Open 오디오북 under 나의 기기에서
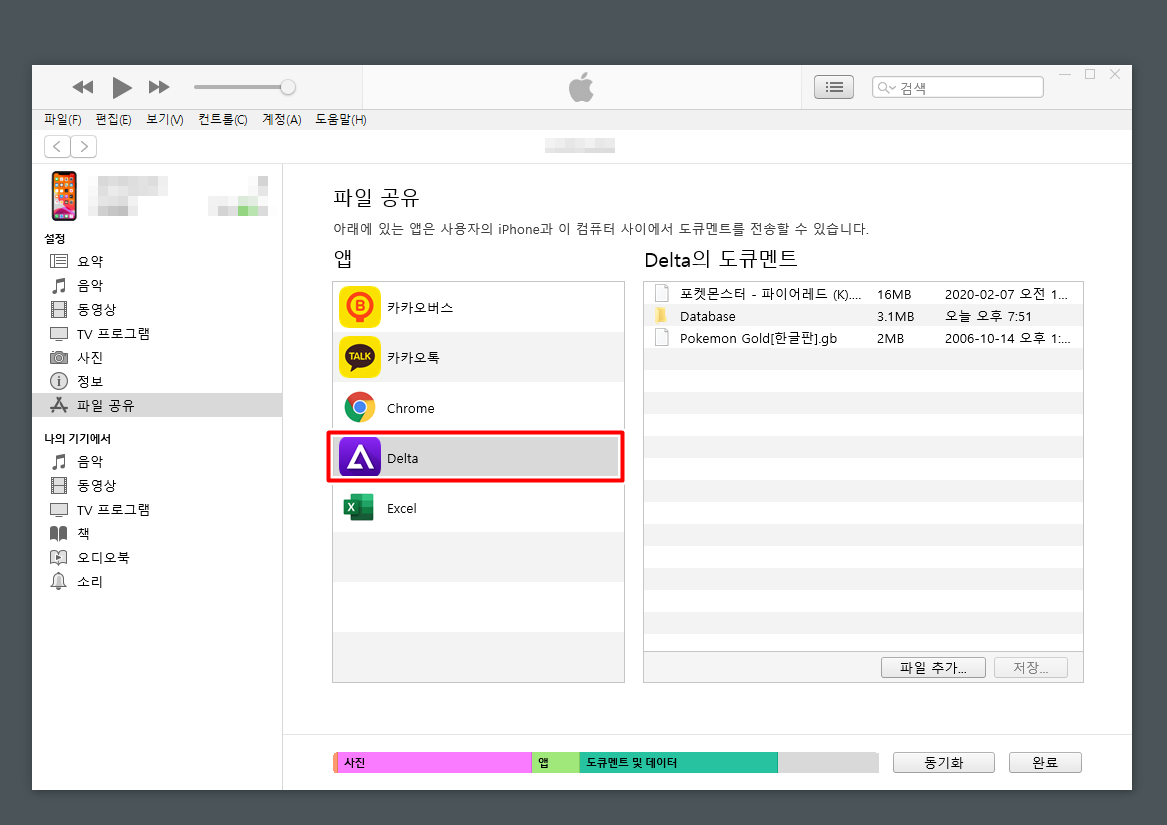 pos(157,557)
